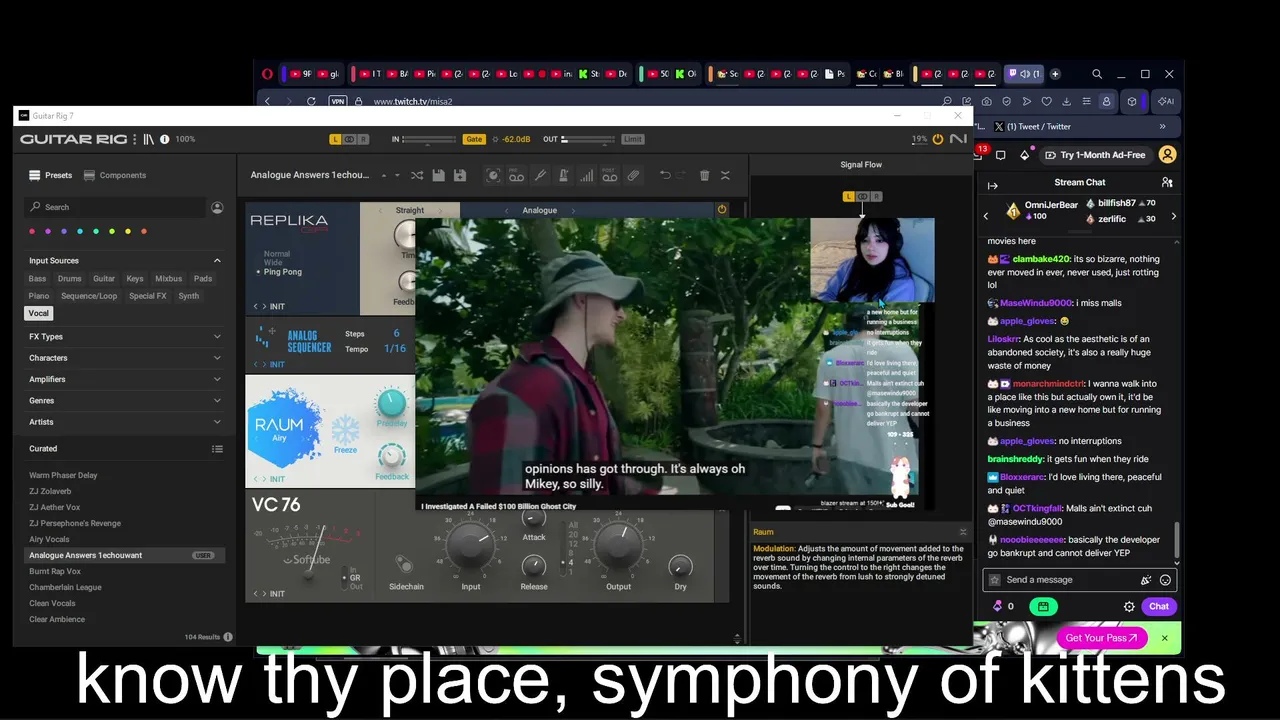The width and height of the screenshot is (1280, 720).
Task: Select right input channel R in header
Action: (x=363, y=139)
